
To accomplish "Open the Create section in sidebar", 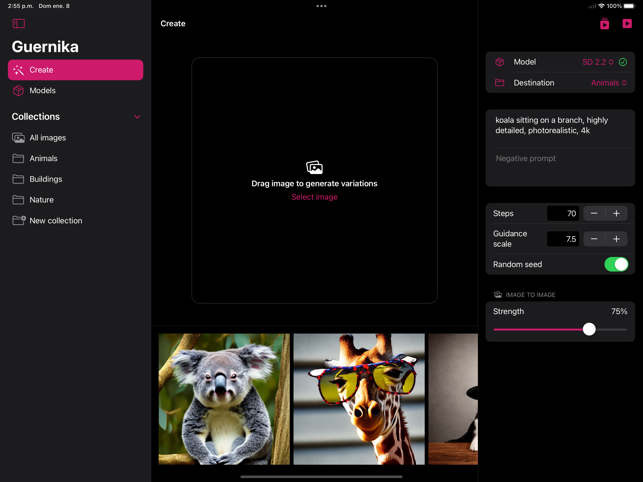I will point(75,70).
